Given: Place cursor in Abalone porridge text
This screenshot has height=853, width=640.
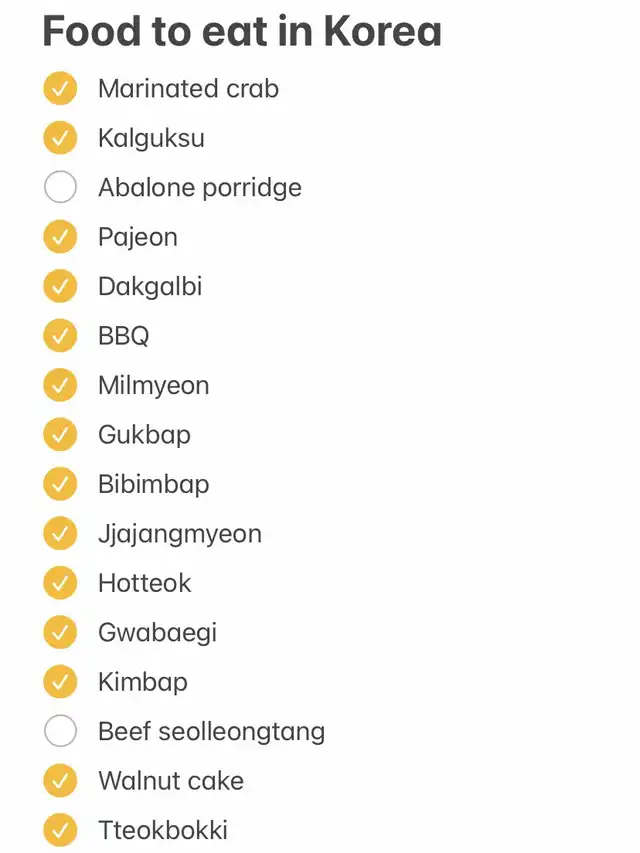Looking at the screenshot, I should [200, 188].
